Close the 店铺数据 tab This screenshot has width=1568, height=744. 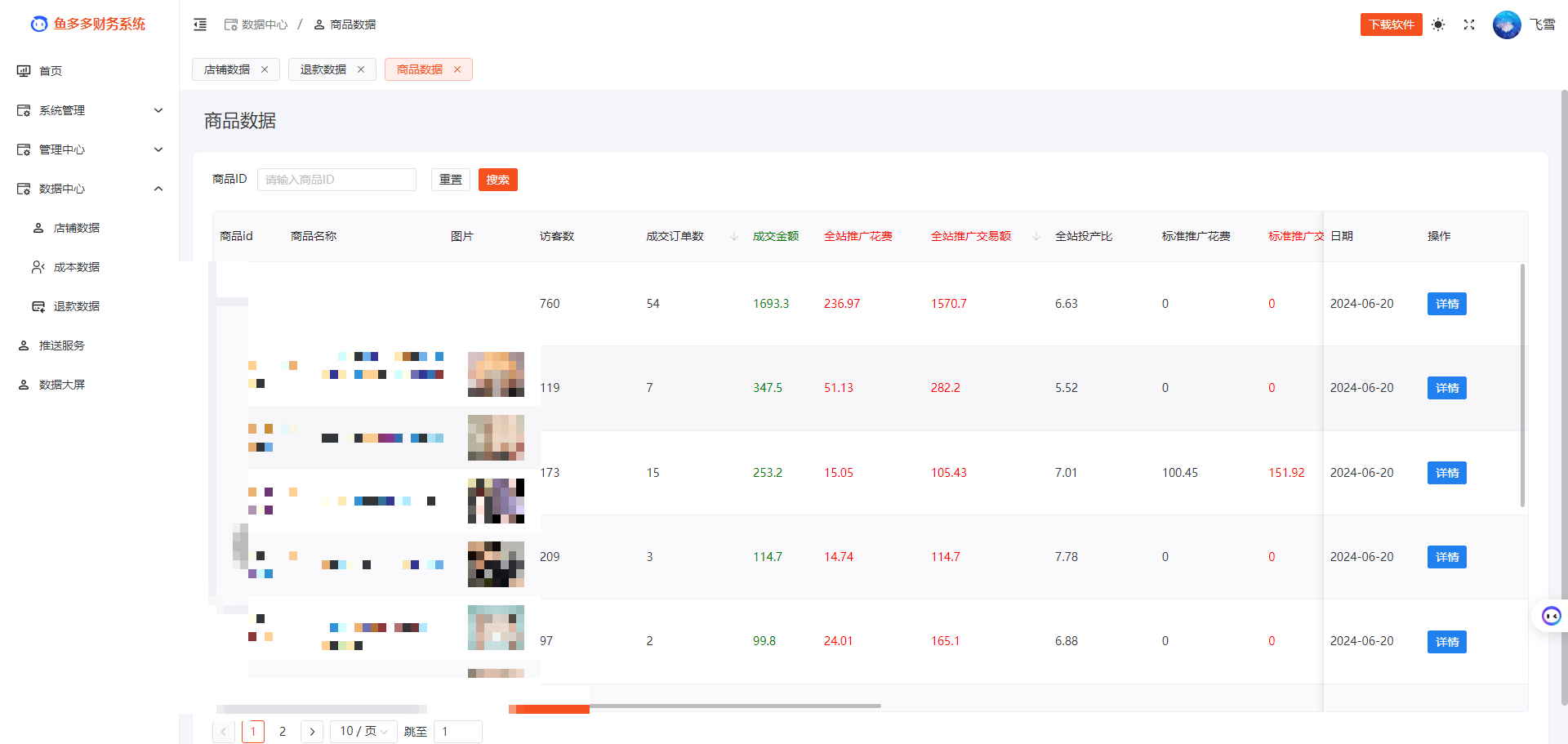265,69
